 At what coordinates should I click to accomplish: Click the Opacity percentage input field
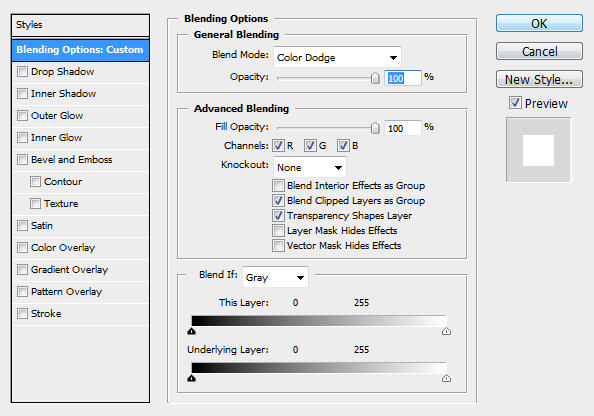[x=403, y=78]
